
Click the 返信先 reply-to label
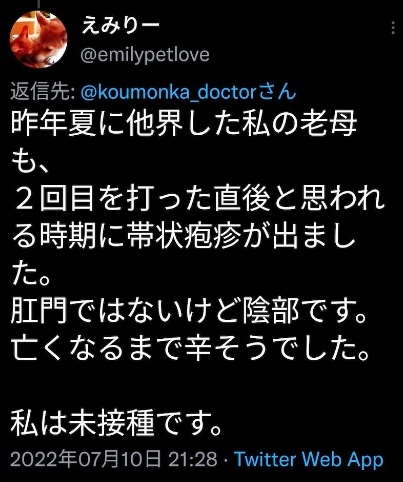42,92
